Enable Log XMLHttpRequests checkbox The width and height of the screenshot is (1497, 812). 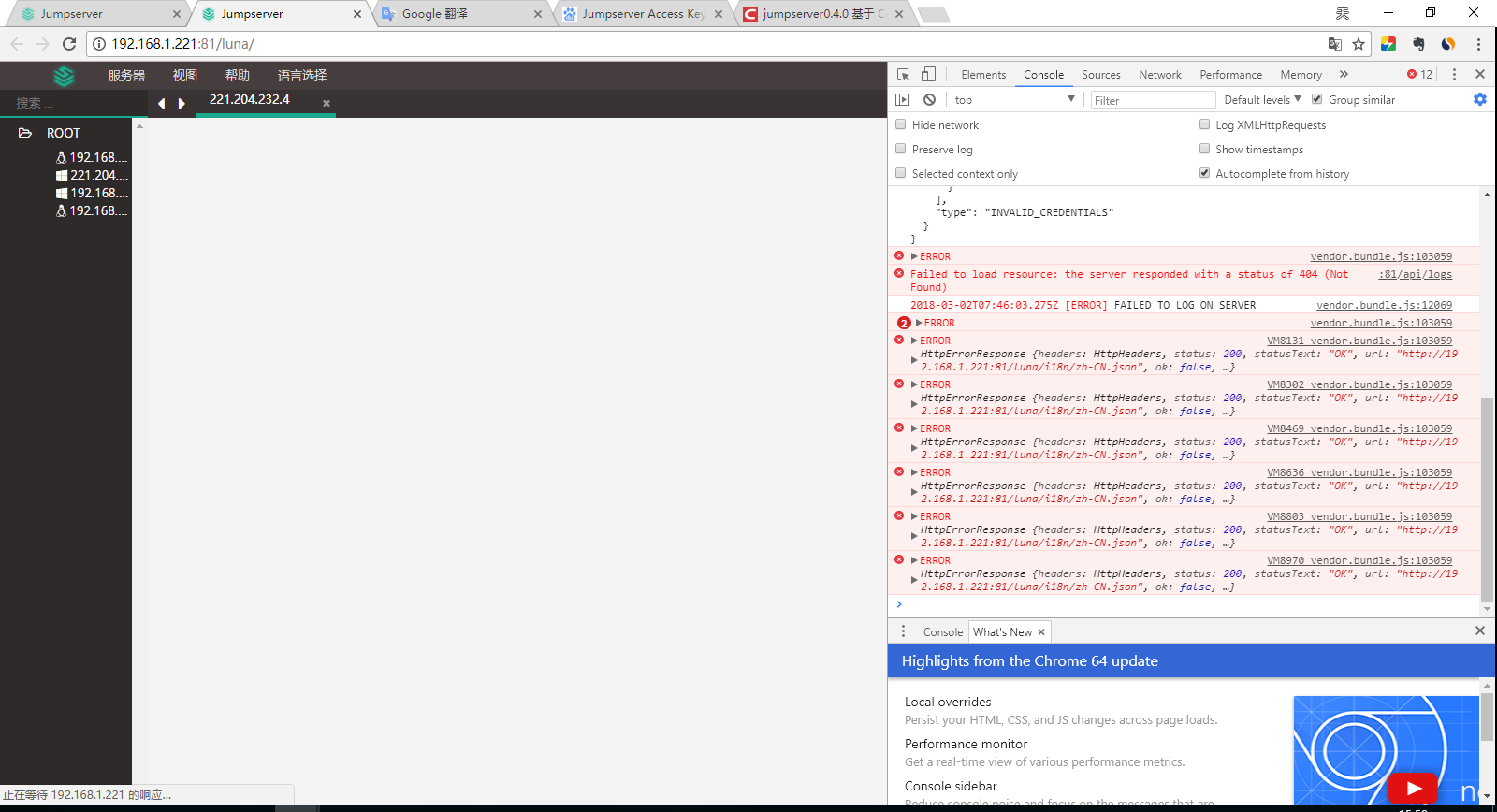(1205, 123)
